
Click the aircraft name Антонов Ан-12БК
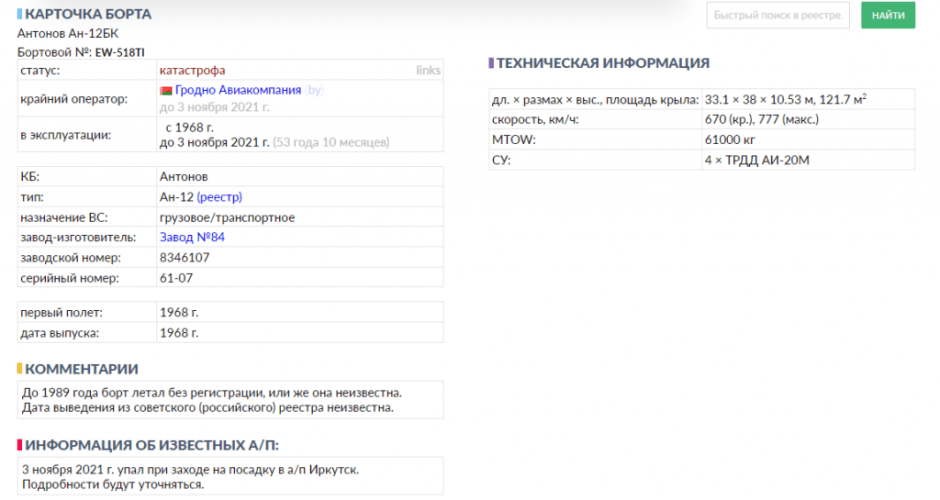pos(68,33)
